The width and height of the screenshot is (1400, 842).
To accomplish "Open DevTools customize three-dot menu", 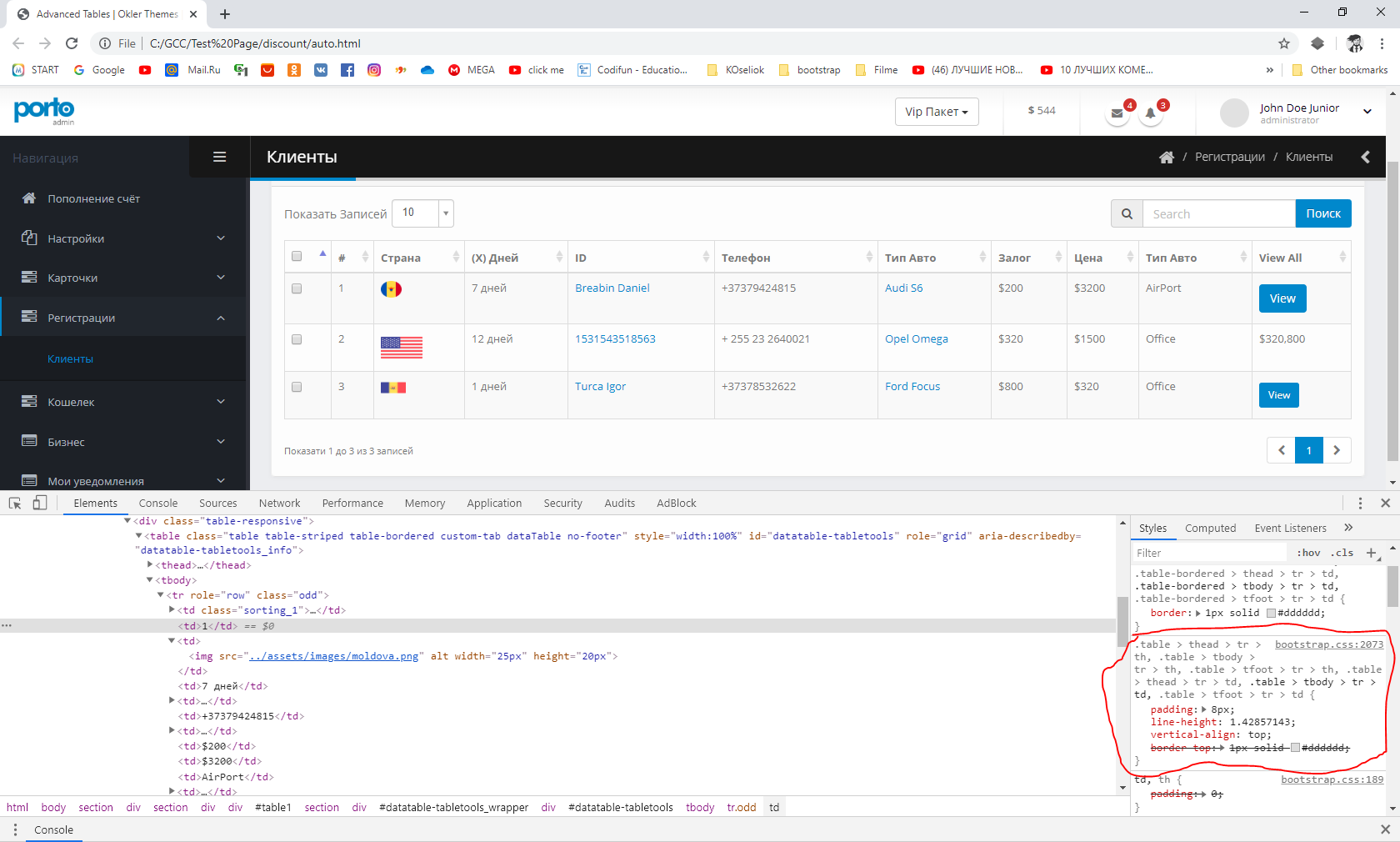I will tap(1360, 503).
